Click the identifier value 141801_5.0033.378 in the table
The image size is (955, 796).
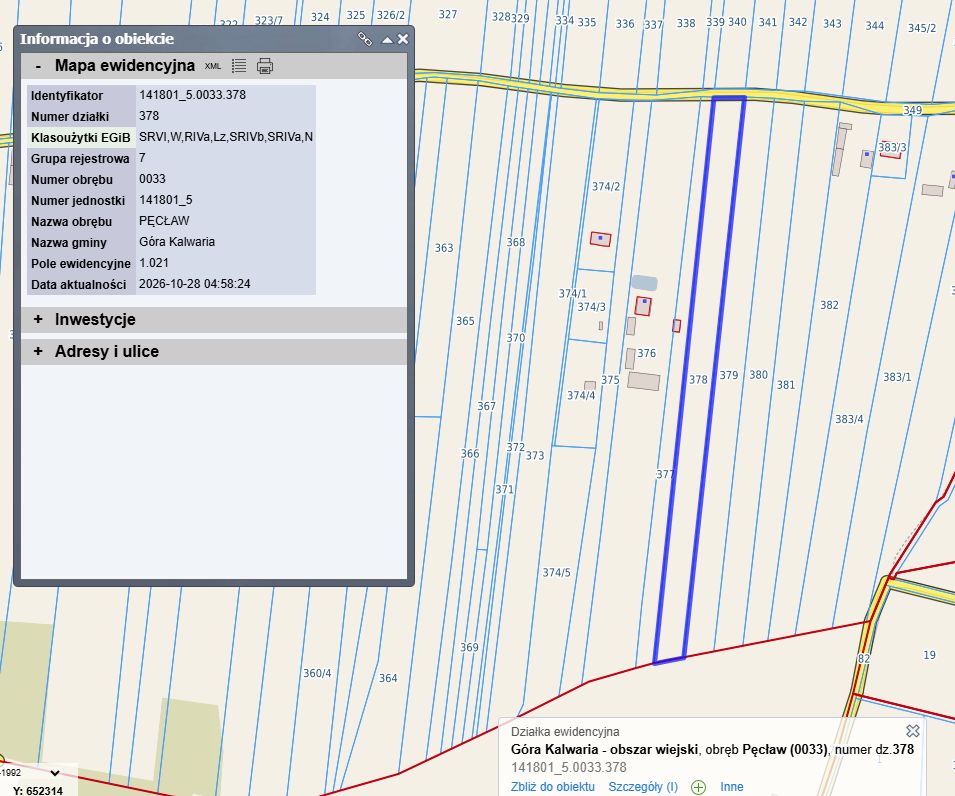(192, 95)
